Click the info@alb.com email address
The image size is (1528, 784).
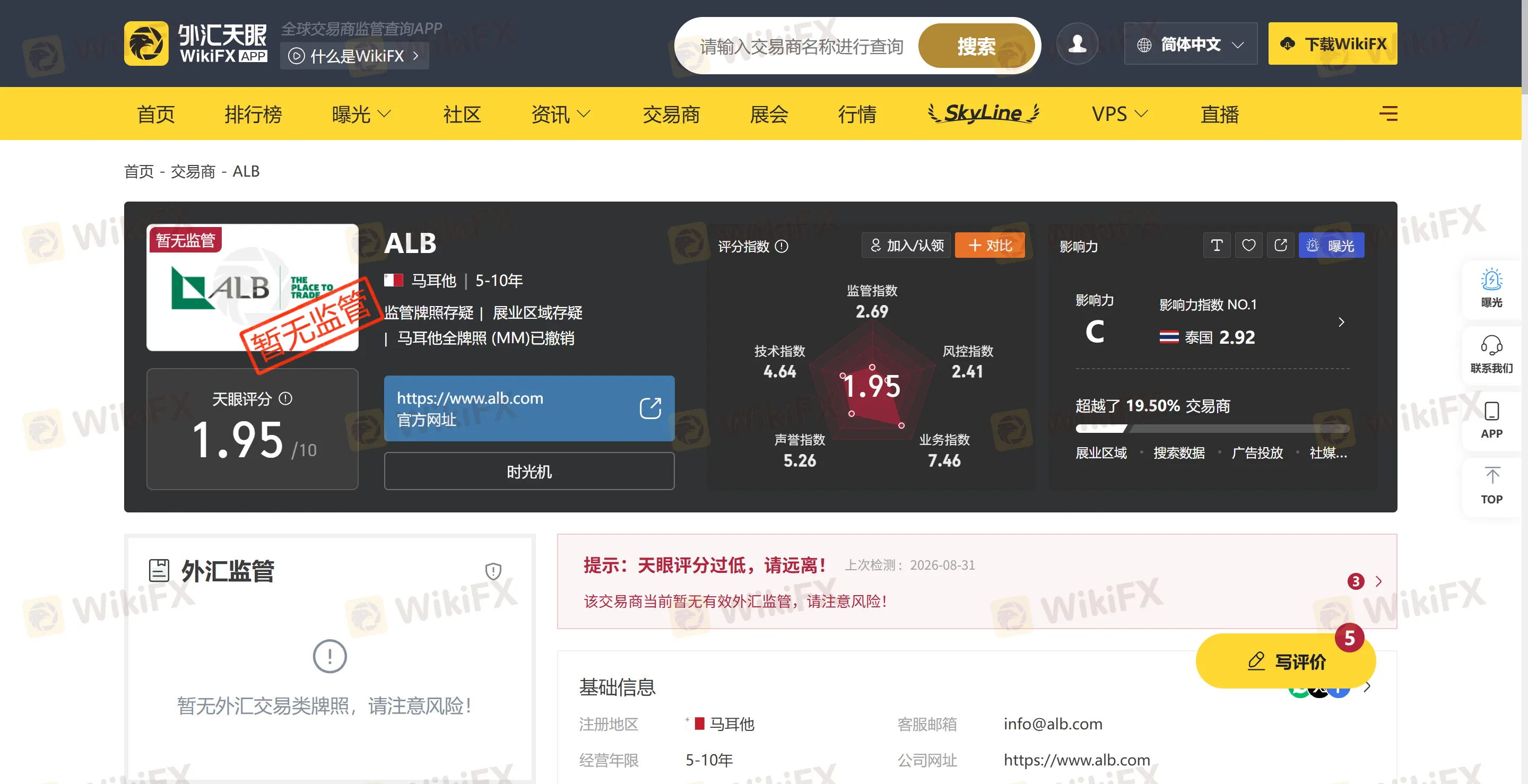(x=1053, y=724)
